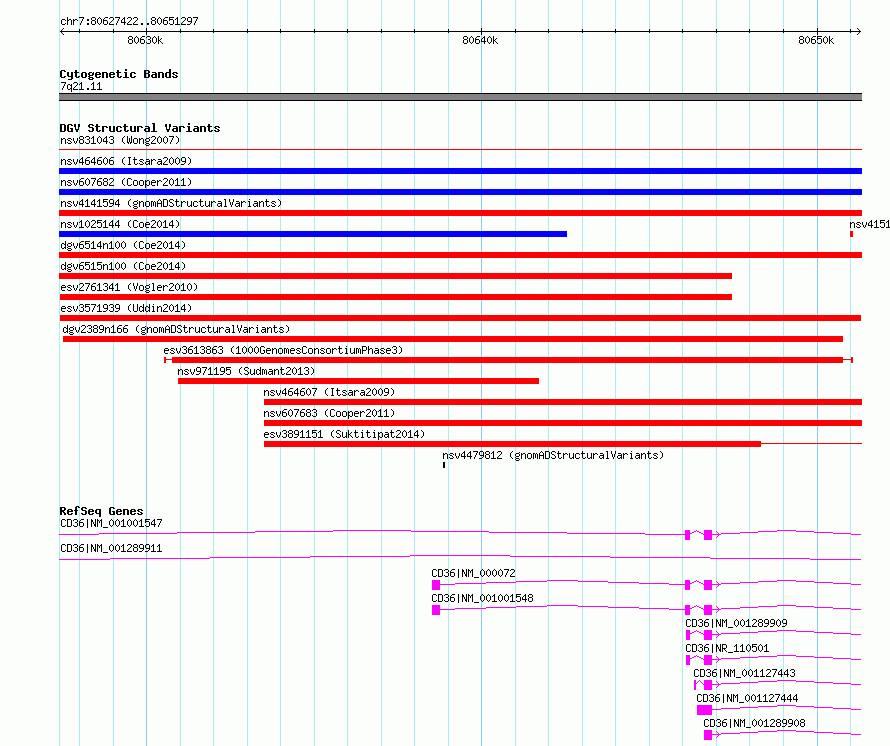This screenshot has height=746, width=890.
Task: Click the first exon block of CD36|NM_000072
Action: (436, 585)
